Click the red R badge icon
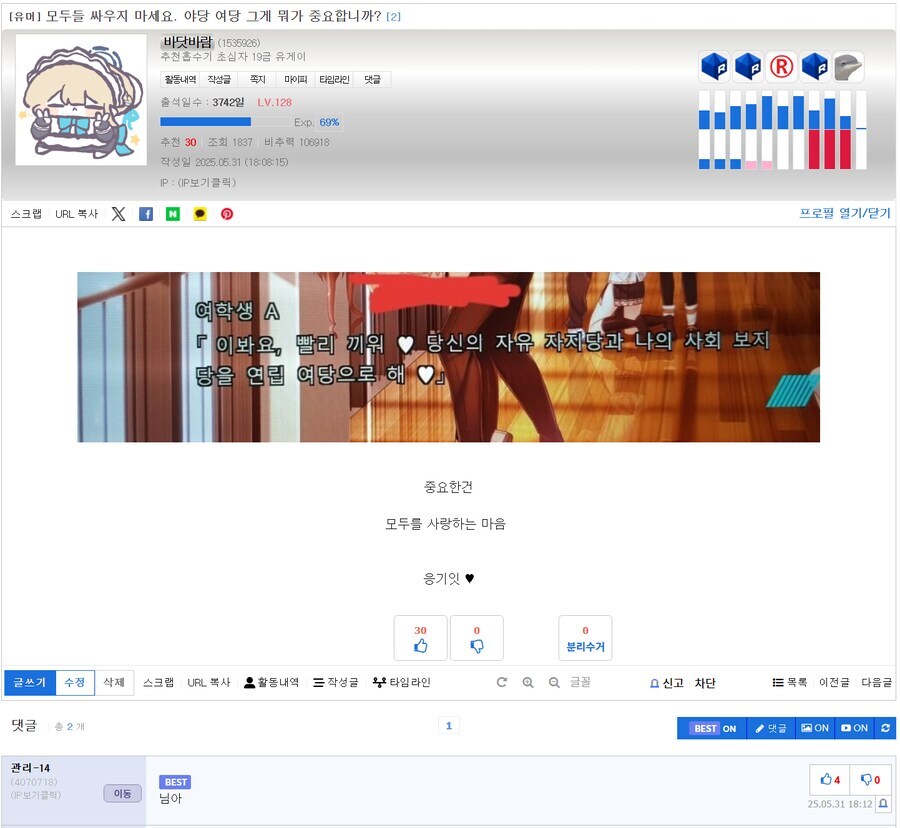The height and width of the screenshot is (828, 900). click(x=781, y=67)
